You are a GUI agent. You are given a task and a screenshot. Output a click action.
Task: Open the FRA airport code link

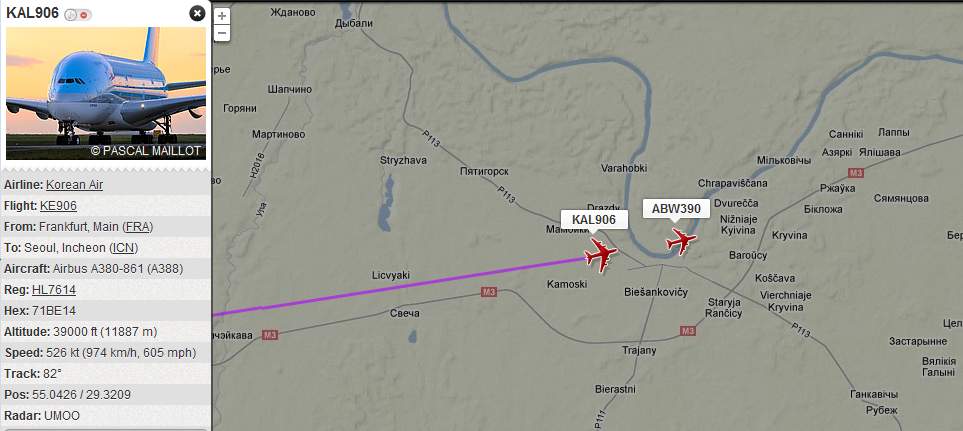point(138,227)
